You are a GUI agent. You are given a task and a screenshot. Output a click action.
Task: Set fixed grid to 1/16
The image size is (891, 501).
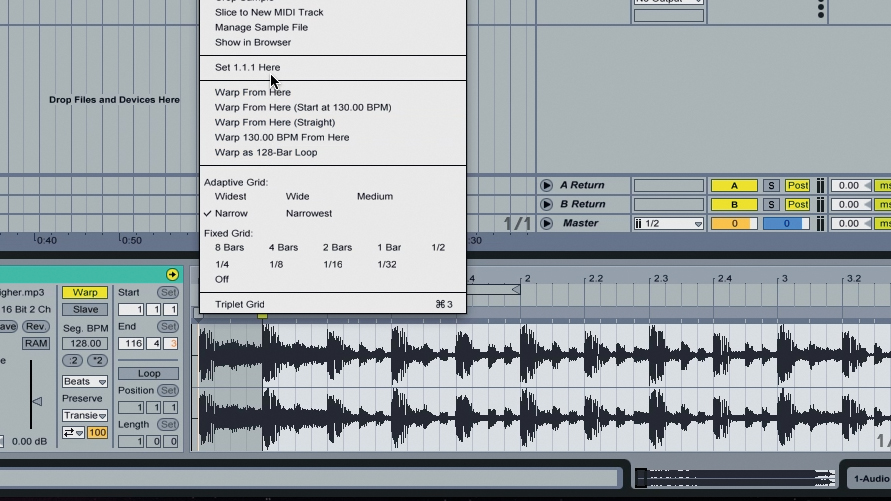332,264
